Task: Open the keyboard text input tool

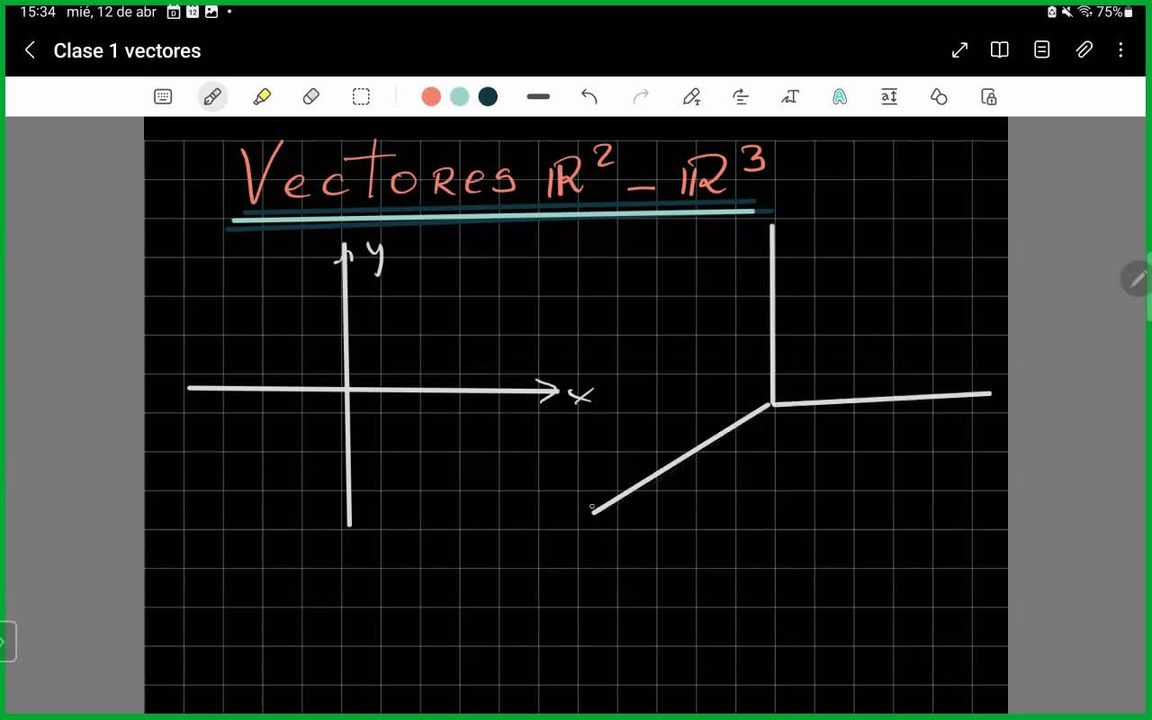Action: 163,97
